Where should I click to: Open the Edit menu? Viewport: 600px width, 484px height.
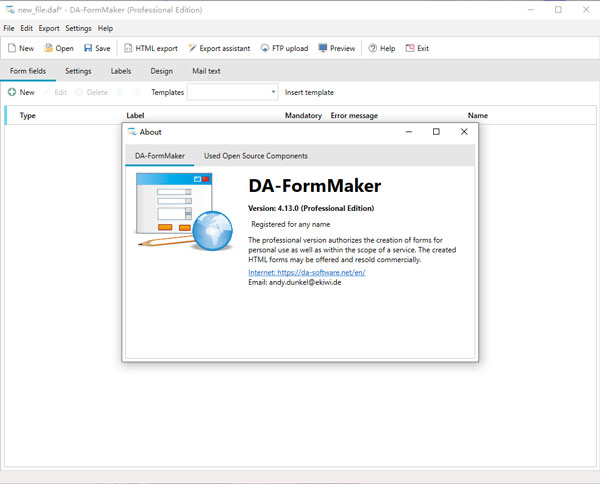pos(26,28)
